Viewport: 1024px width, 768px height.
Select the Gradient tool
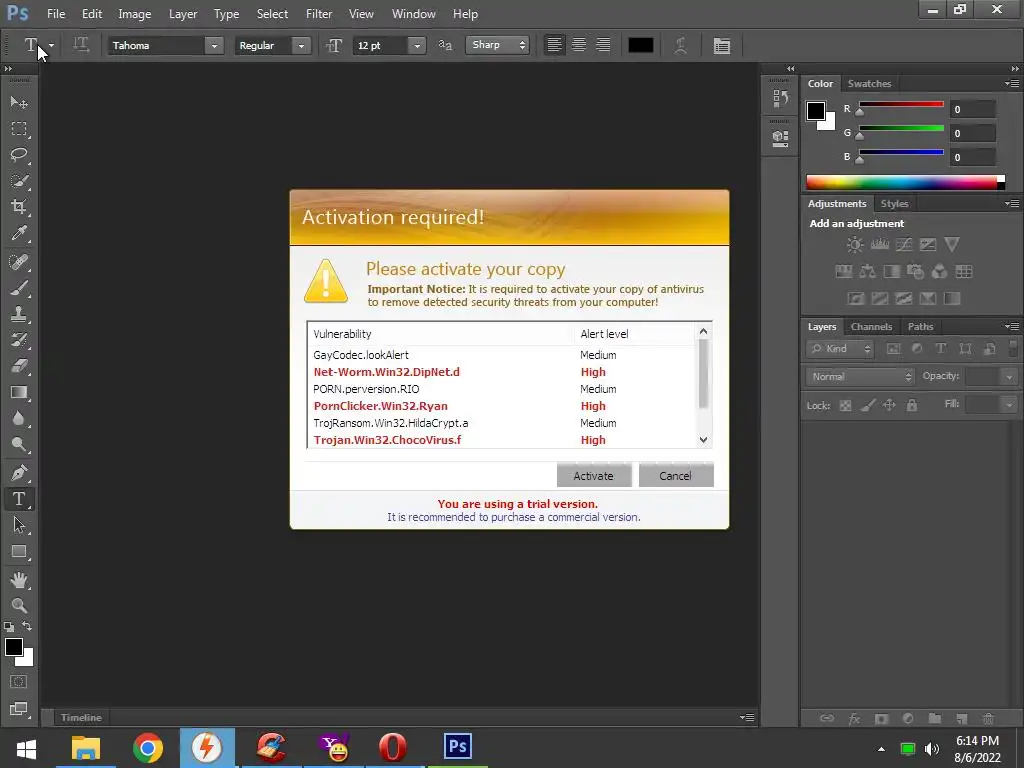coord(19,392)
